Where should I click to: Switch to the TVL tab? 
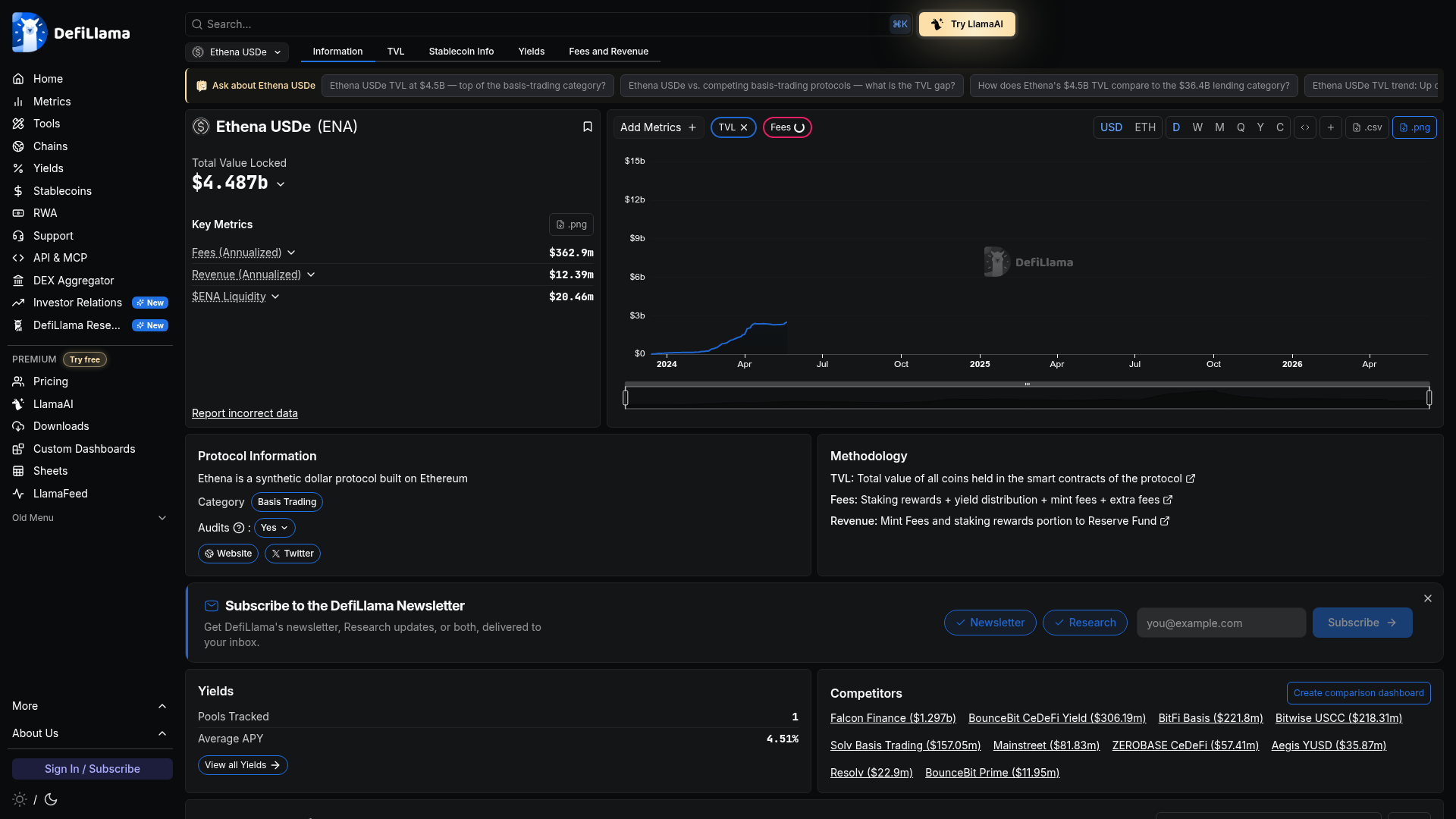point(396,52)
